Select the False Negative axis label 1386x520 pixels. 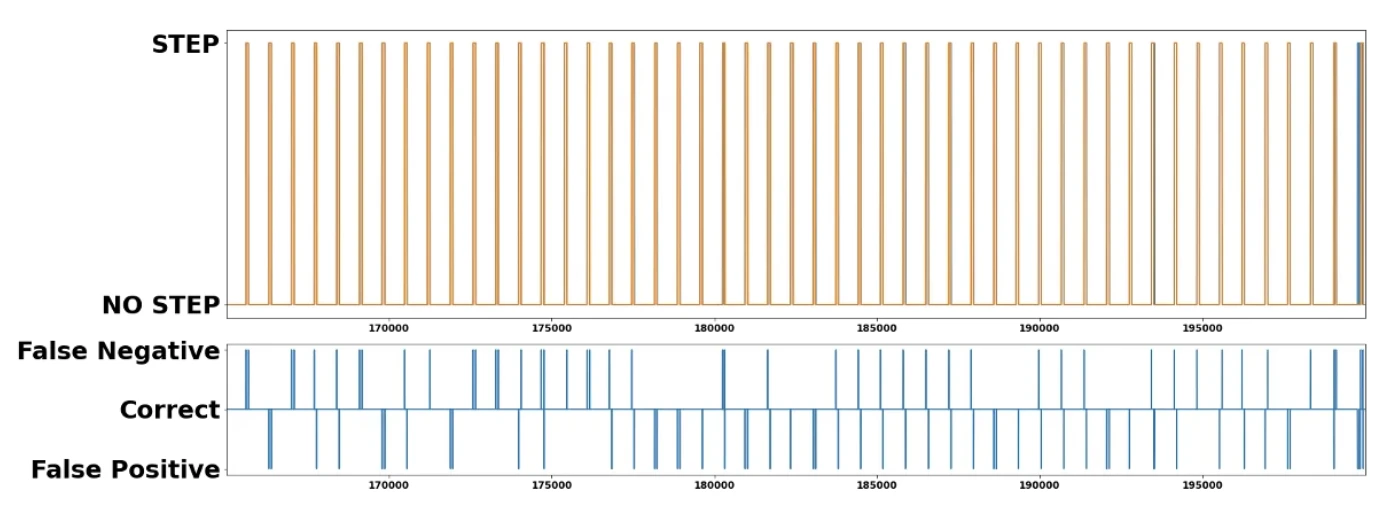(x=118, y=351)
